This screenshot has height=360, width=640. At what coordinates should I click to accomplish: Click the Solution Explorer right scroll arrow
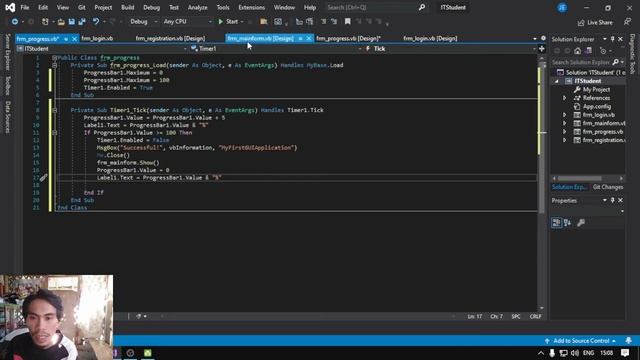click(x=621, y=178)
